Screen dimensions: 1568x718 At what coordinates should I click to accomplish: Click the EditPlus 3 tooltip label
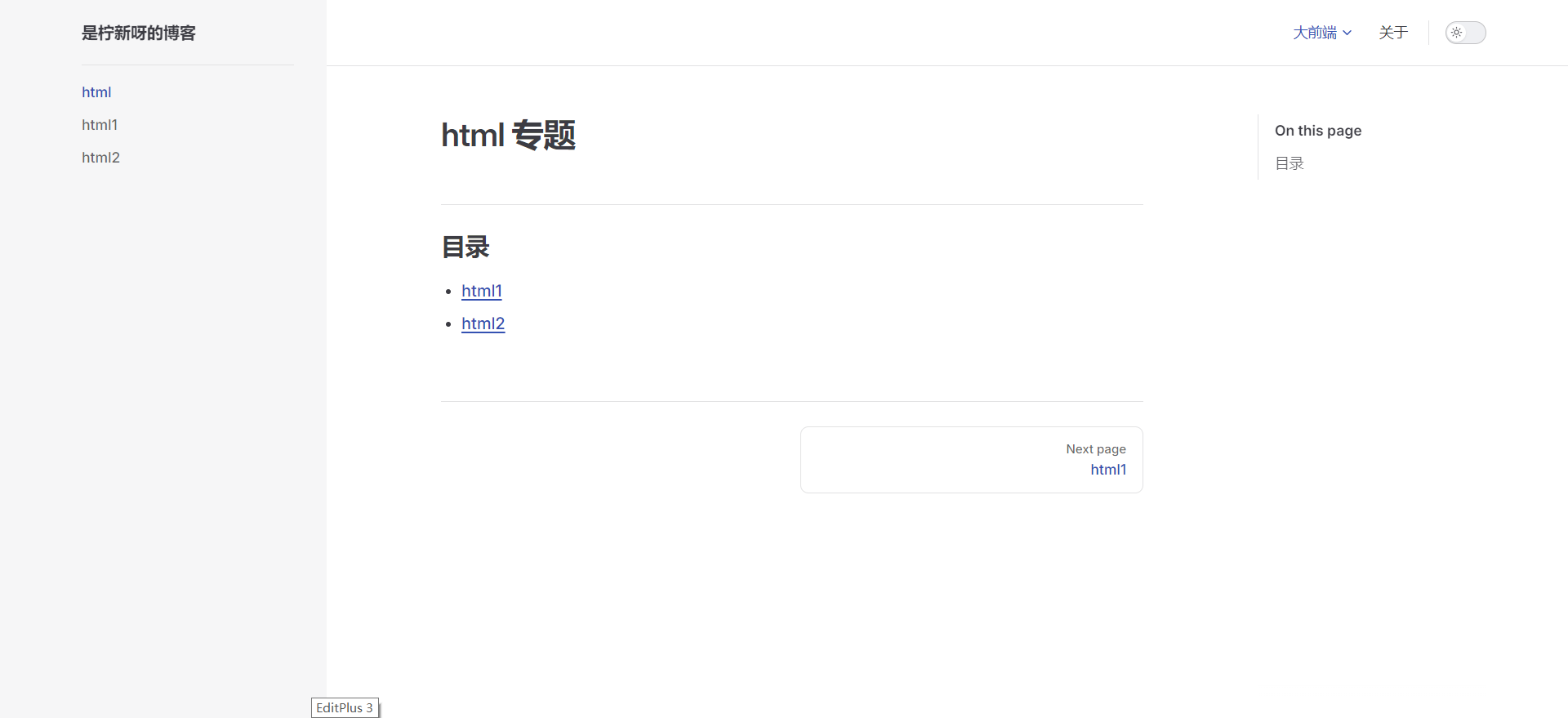click(x=345, y=708)
